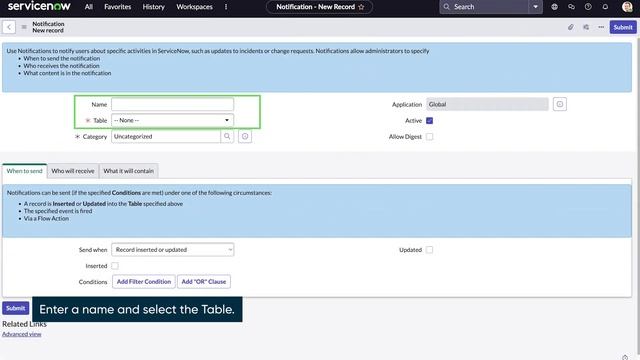Click the Category field
Image resolution: width=640 pixels, height=360 pixels.
(166, 136)
